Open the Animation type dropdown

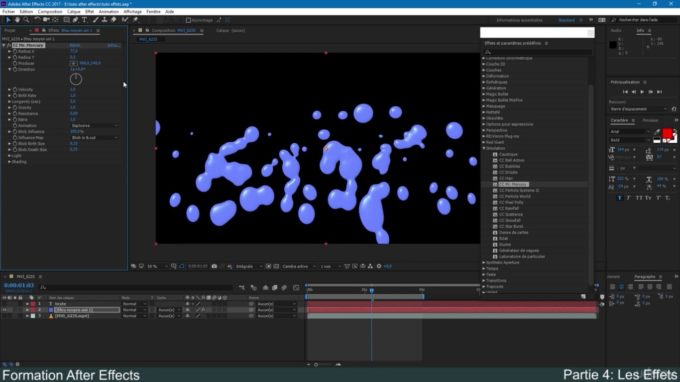click(95, 126)
